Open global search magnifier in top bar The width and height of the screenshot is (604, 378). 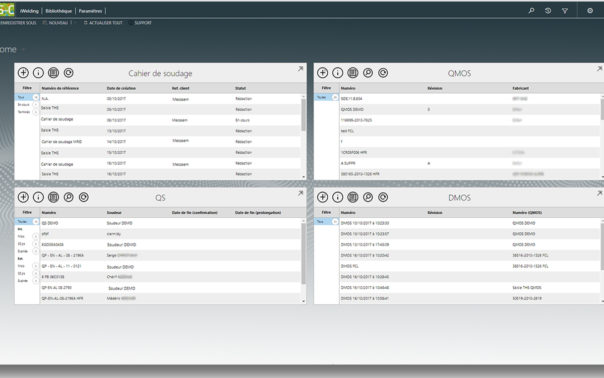tap(532, 11)
